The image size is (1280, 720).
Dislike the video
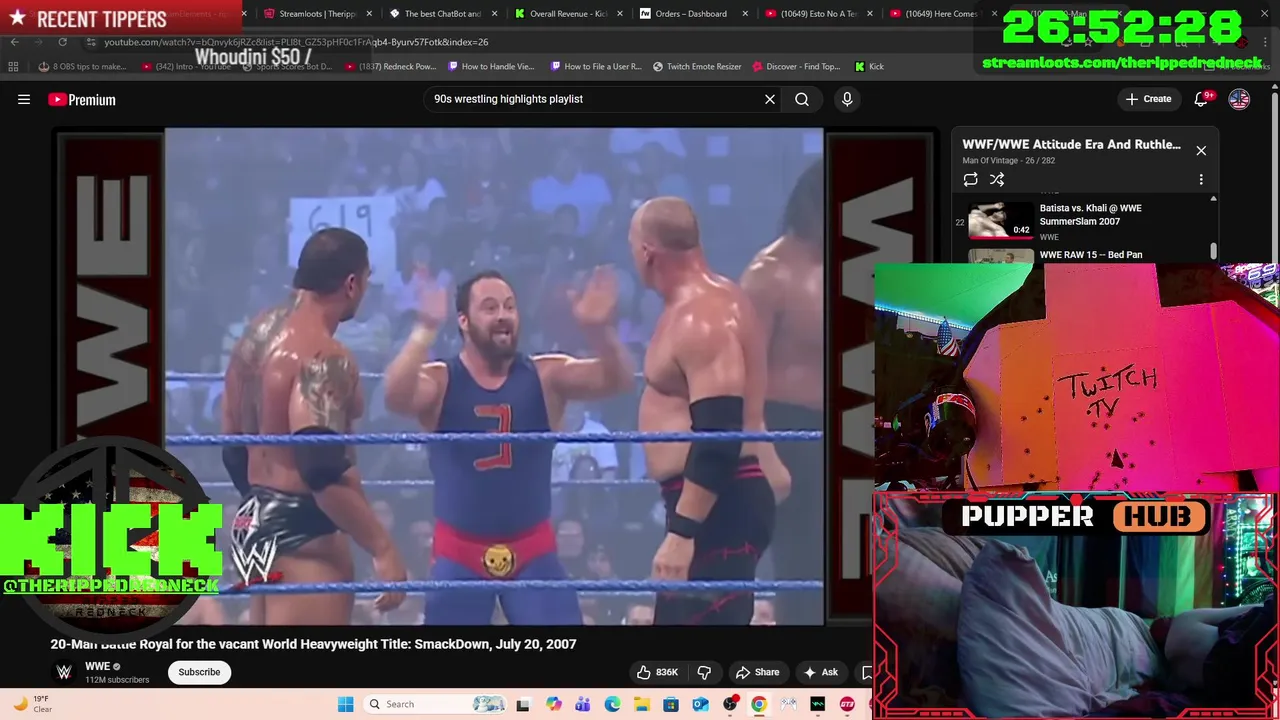click(704, 672)
